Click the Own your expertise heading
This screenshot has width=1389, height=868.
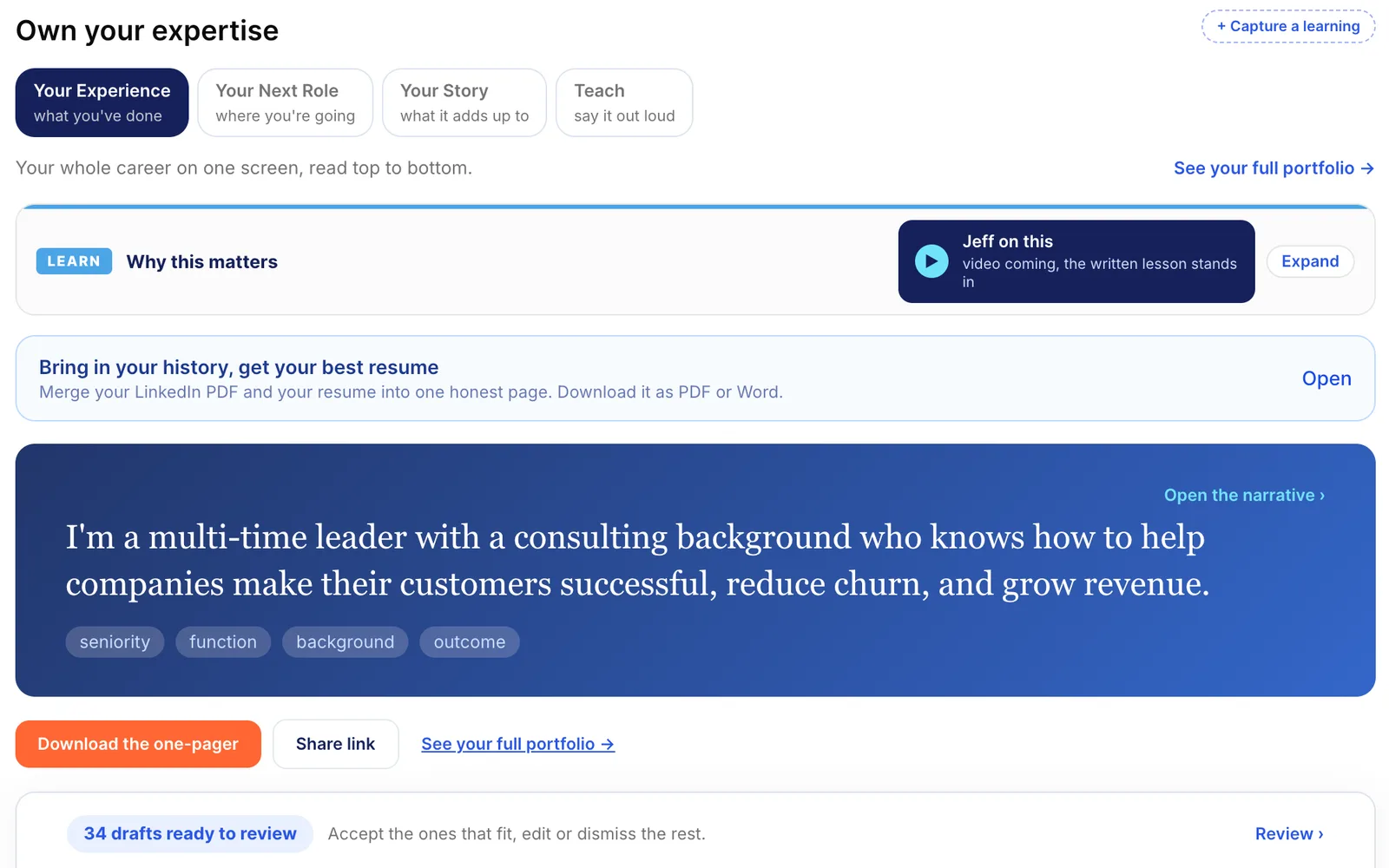tap(148, 30)
